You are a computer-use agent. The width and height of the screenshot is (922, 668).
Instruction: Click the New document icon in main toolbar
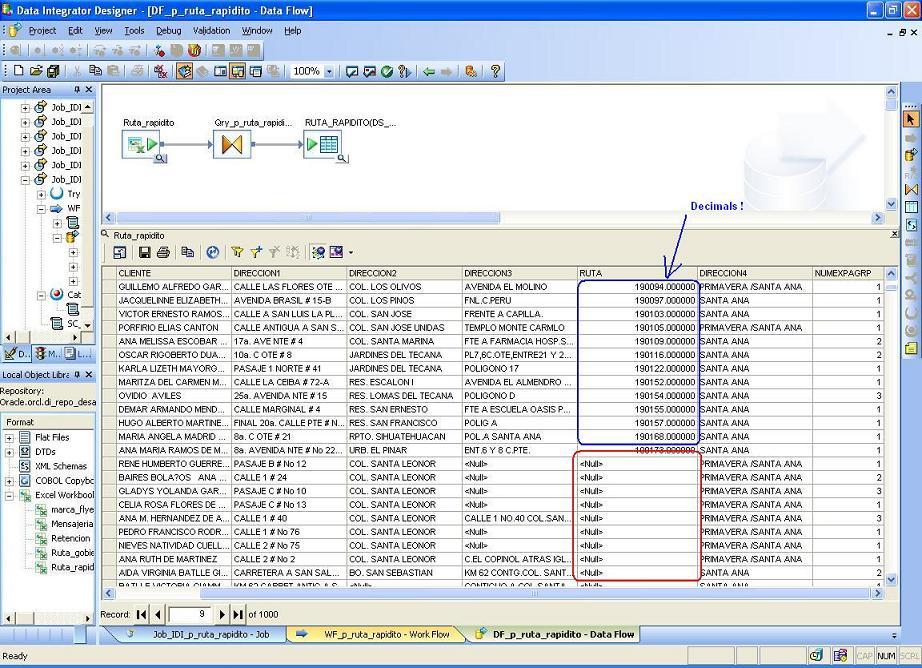click(19, 71)
